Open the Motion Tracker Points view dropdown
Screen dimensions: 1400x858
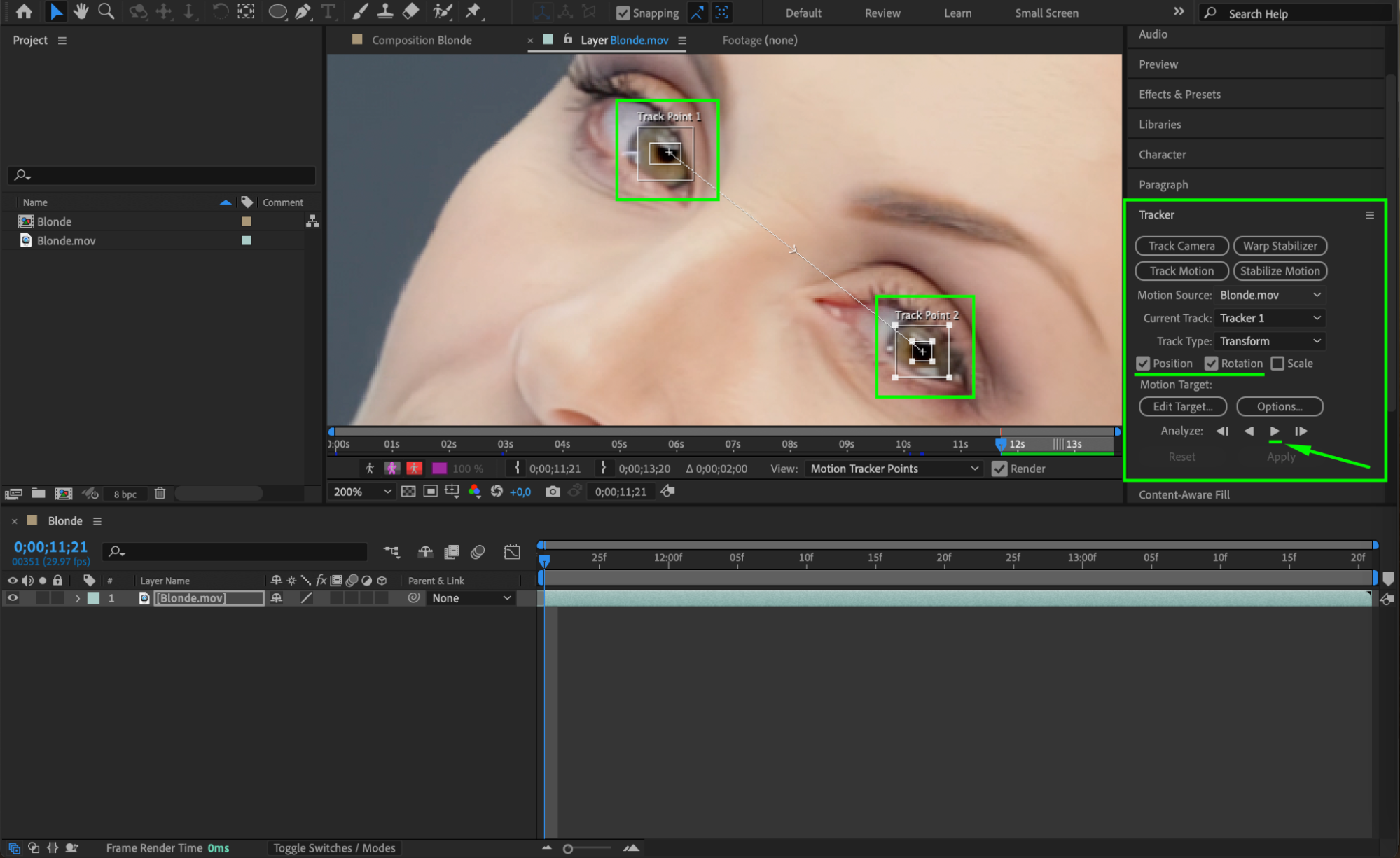coord(894,469)
